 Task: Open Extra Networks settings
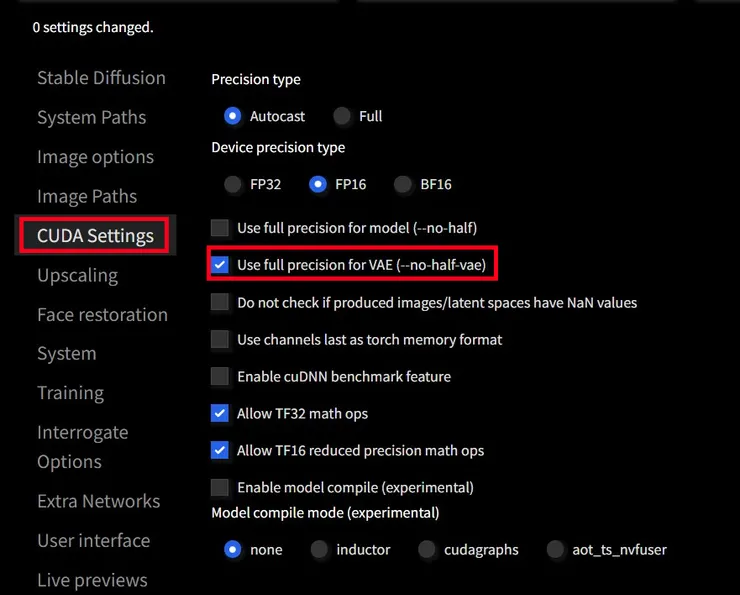pos(98,501)
